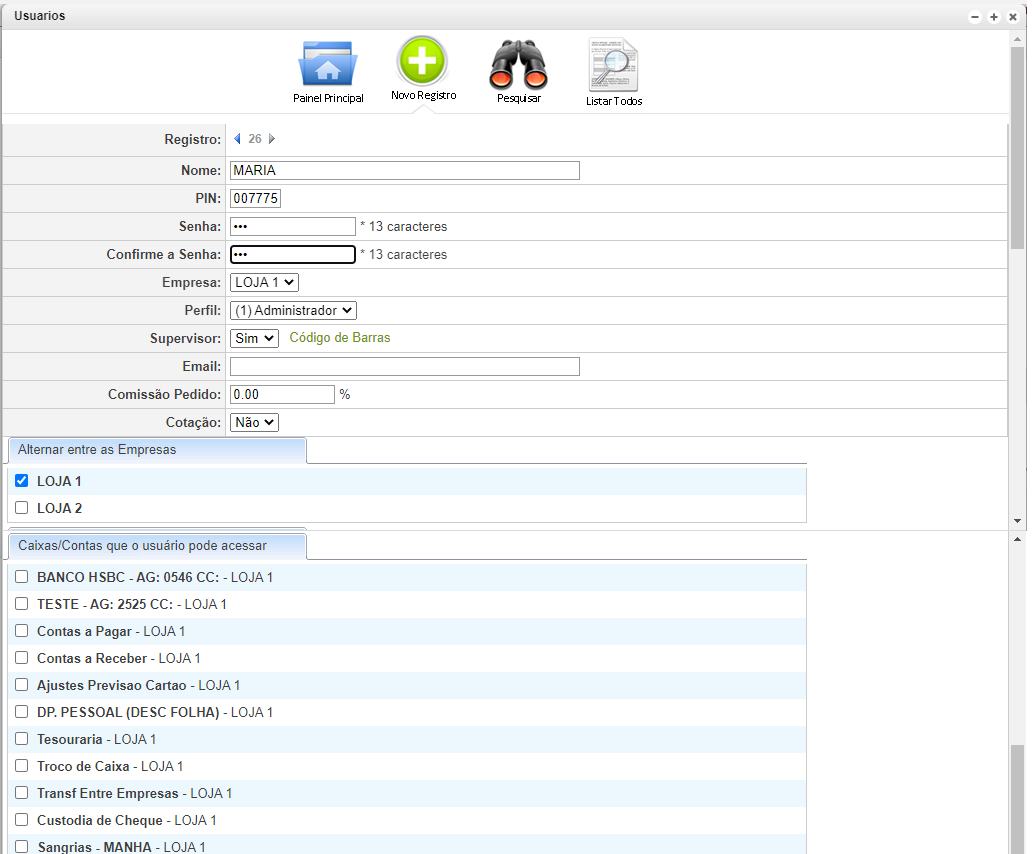Minimize the Usuarios panel
The height and width of the screenshot is (854, 1032).
[974, 17]
